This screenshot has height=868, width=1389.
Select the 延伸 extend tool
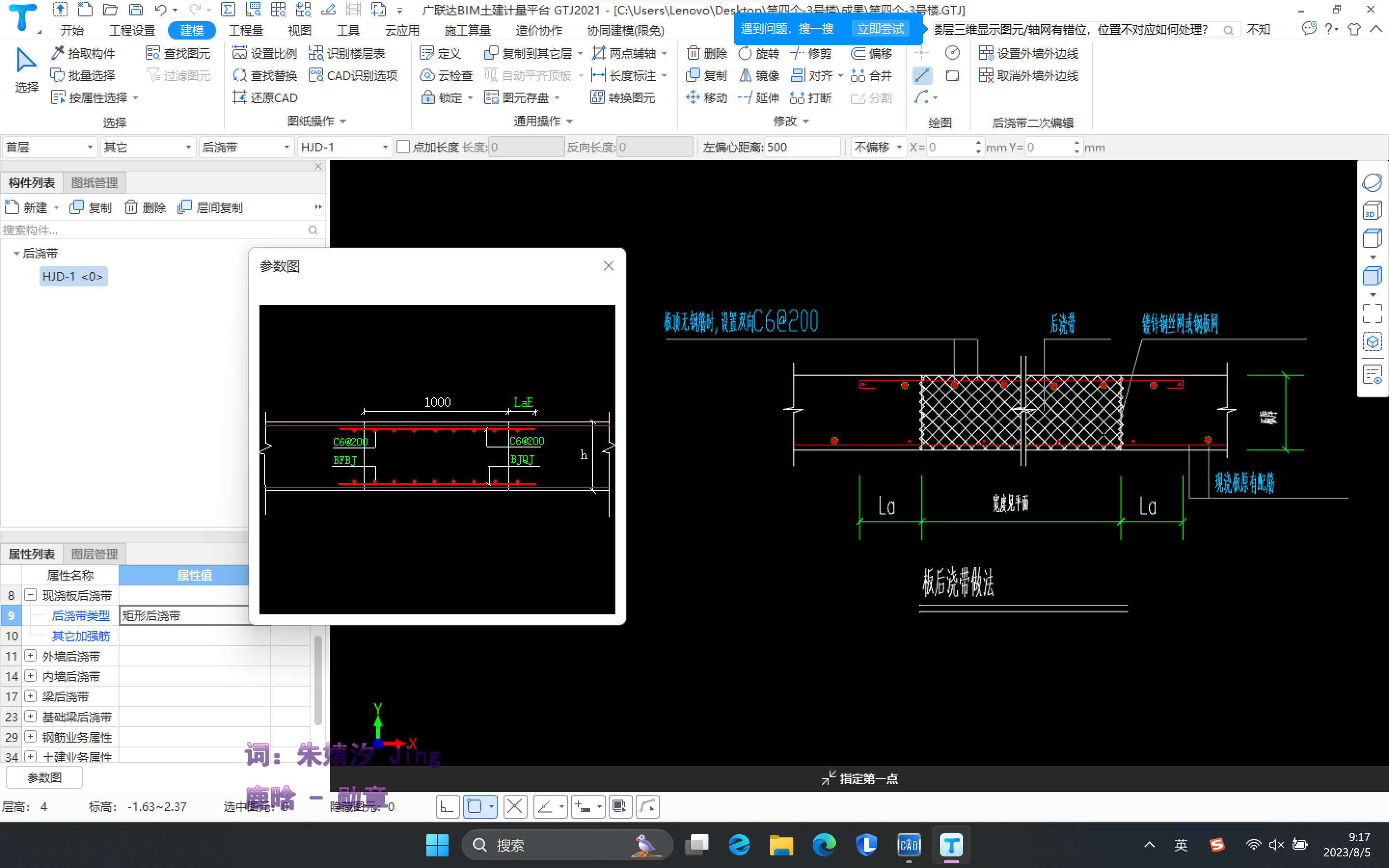tap(759, 98)
